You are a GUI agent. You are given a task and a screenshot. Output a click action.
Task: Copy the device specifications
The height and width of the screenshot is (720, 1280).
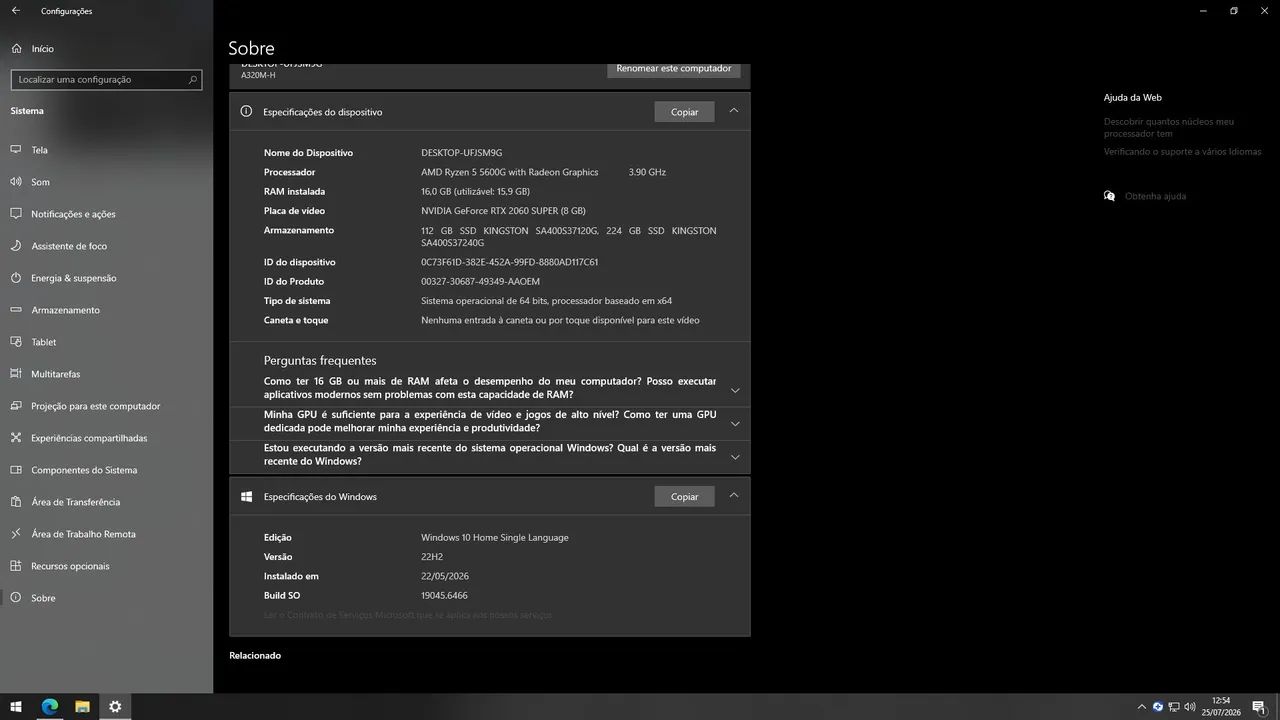(684, 112)
